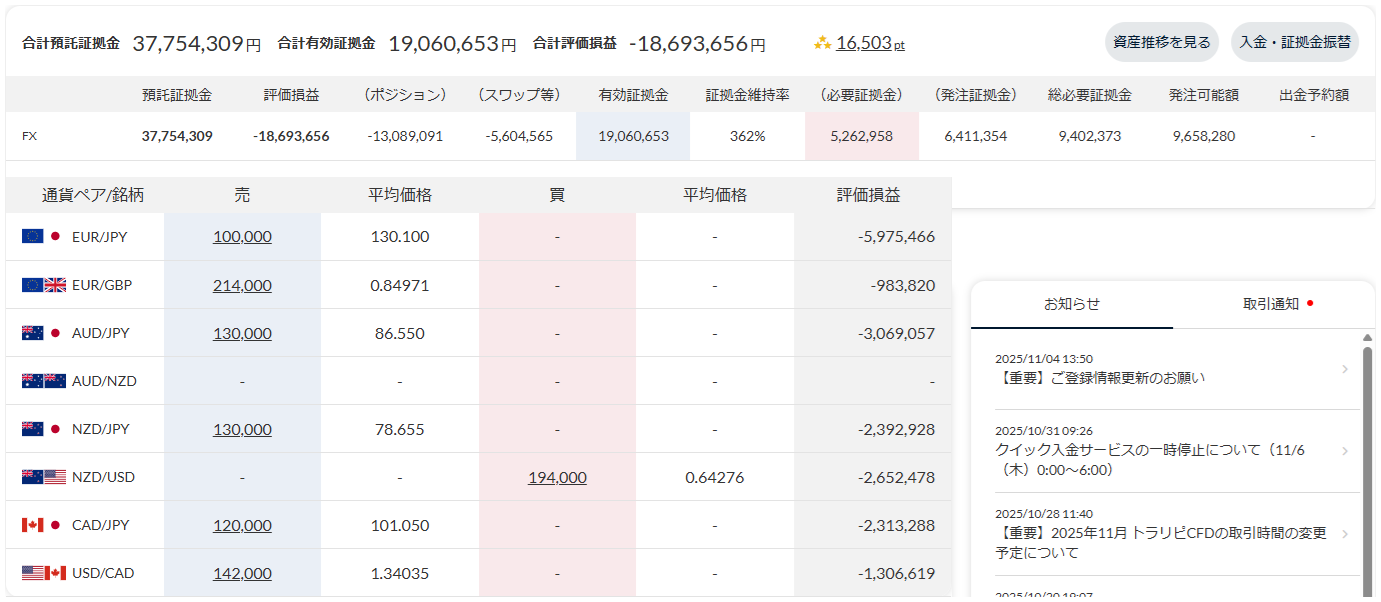
Task: Click order margin value 6,411,354
Action: click(976, 136)
